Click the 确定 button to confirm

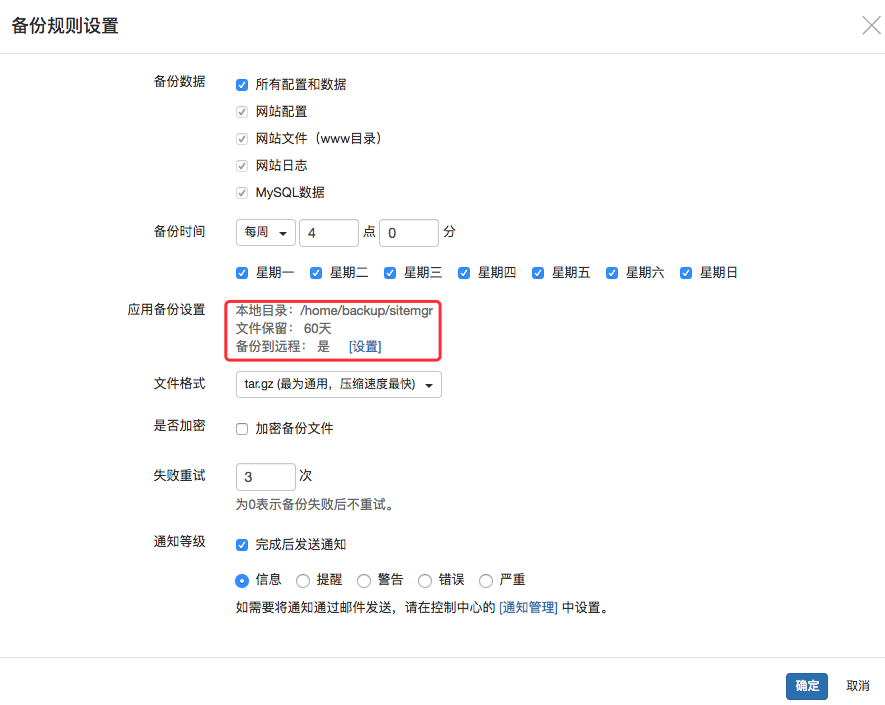coord(806,686)
